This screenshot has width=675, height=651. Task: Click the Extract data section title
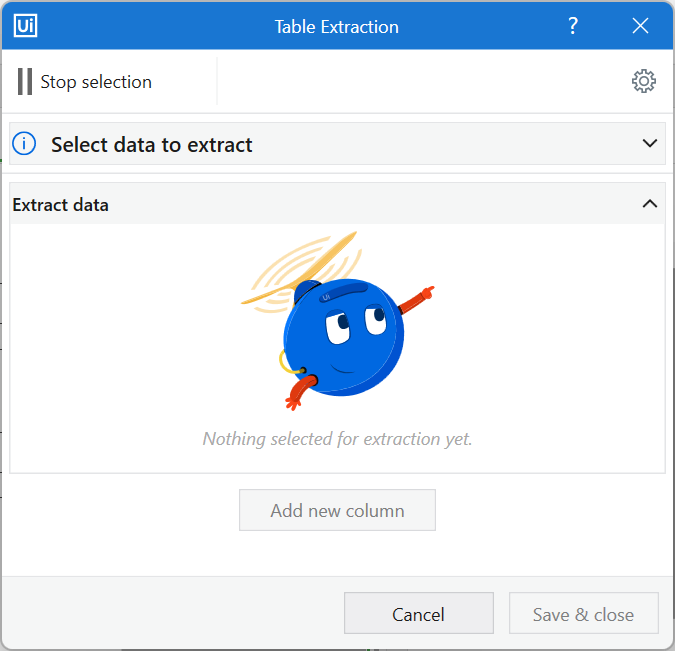pos(61,205)
